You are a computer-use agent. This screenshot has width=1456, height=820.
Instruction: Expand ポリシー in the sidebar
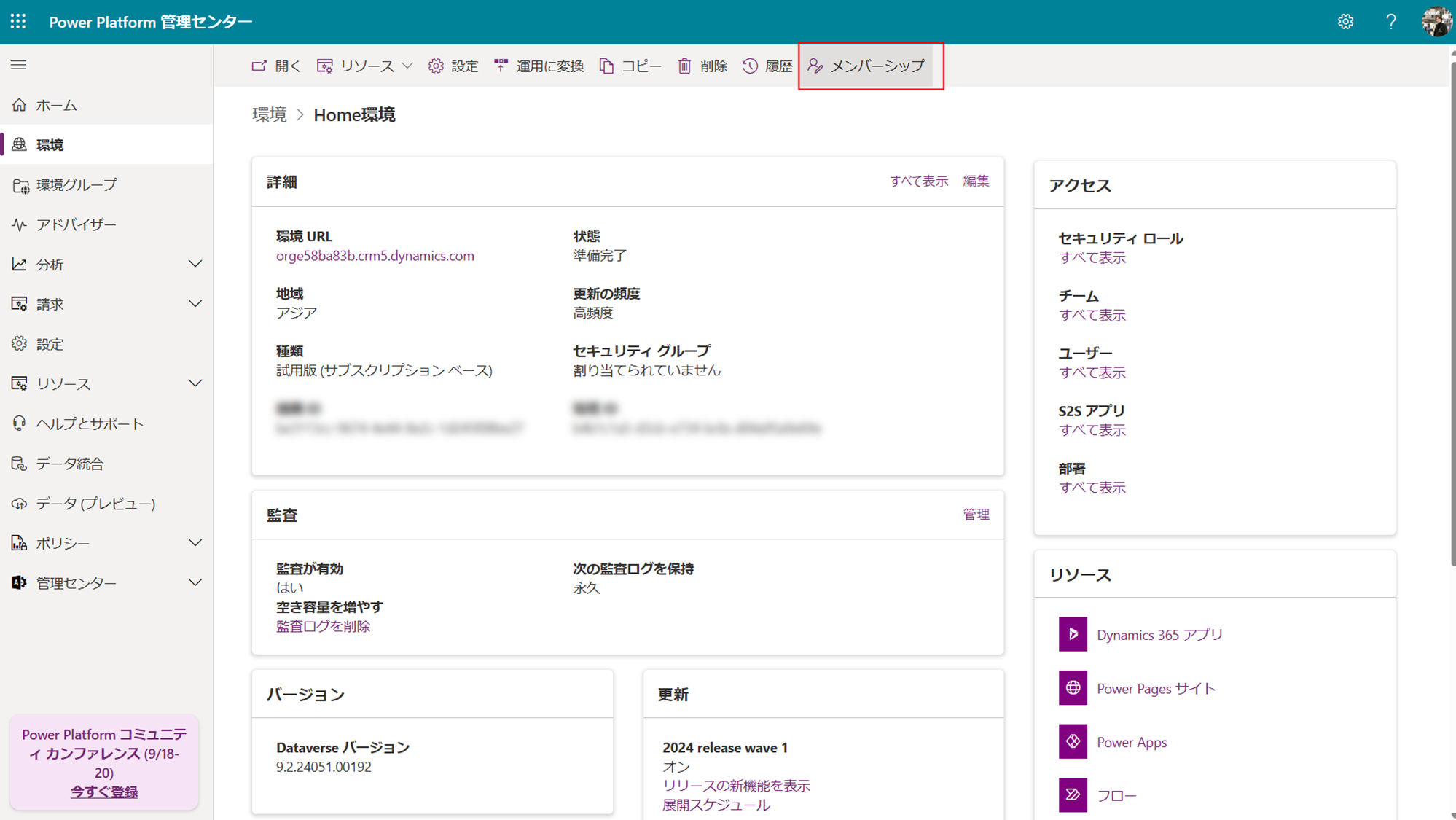click(x=195, y=543)
